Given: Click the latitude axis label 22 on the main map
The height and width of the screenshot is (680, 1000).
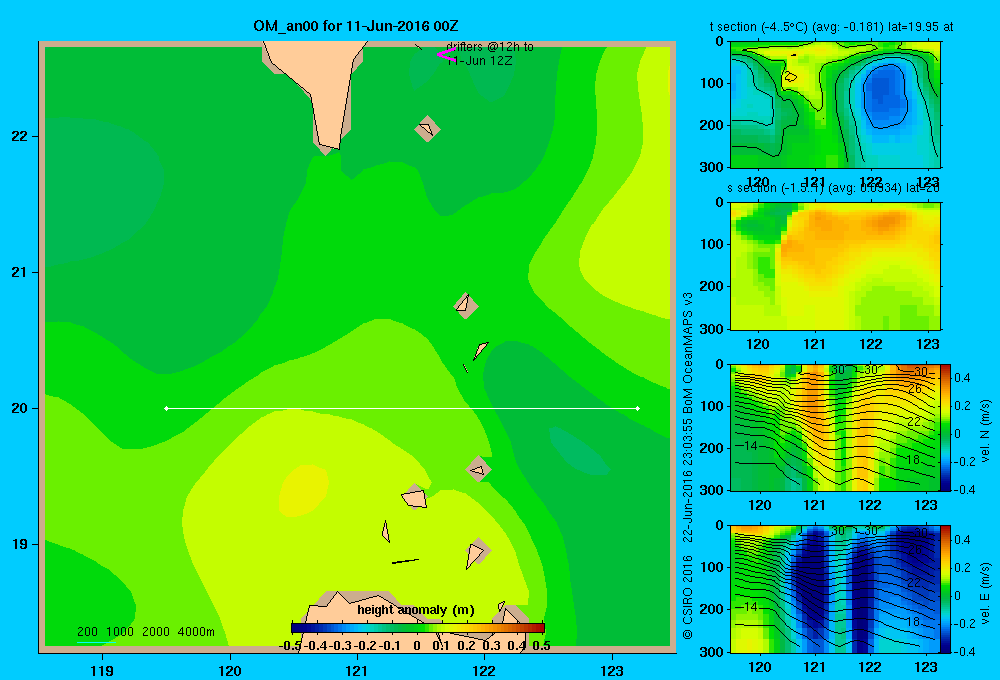Looking at the screenshot, I should 20,136.
